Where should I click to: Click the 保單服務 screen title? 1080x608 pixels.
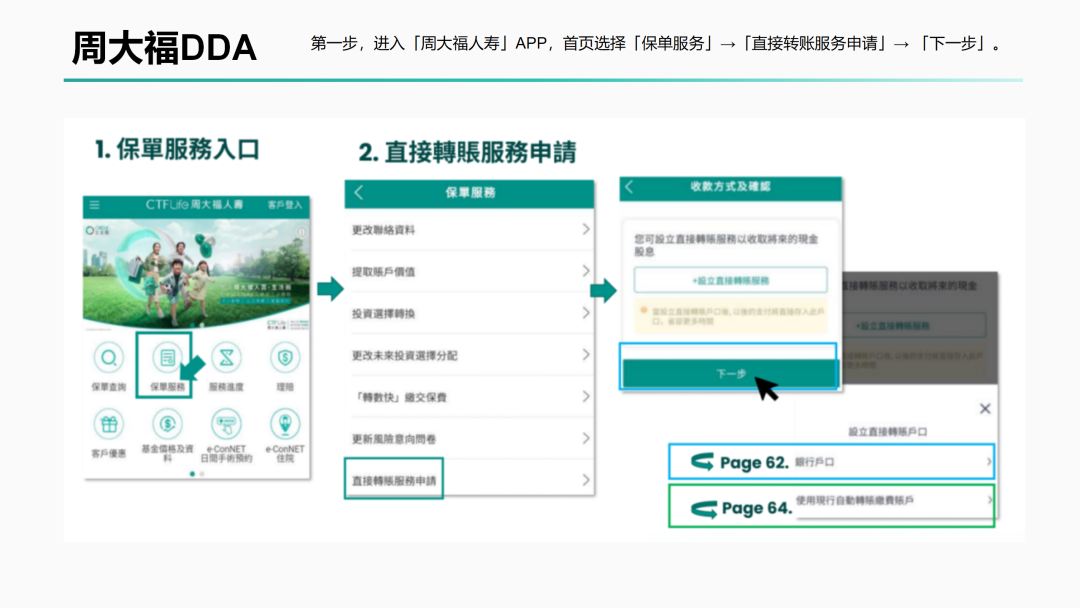470,193
